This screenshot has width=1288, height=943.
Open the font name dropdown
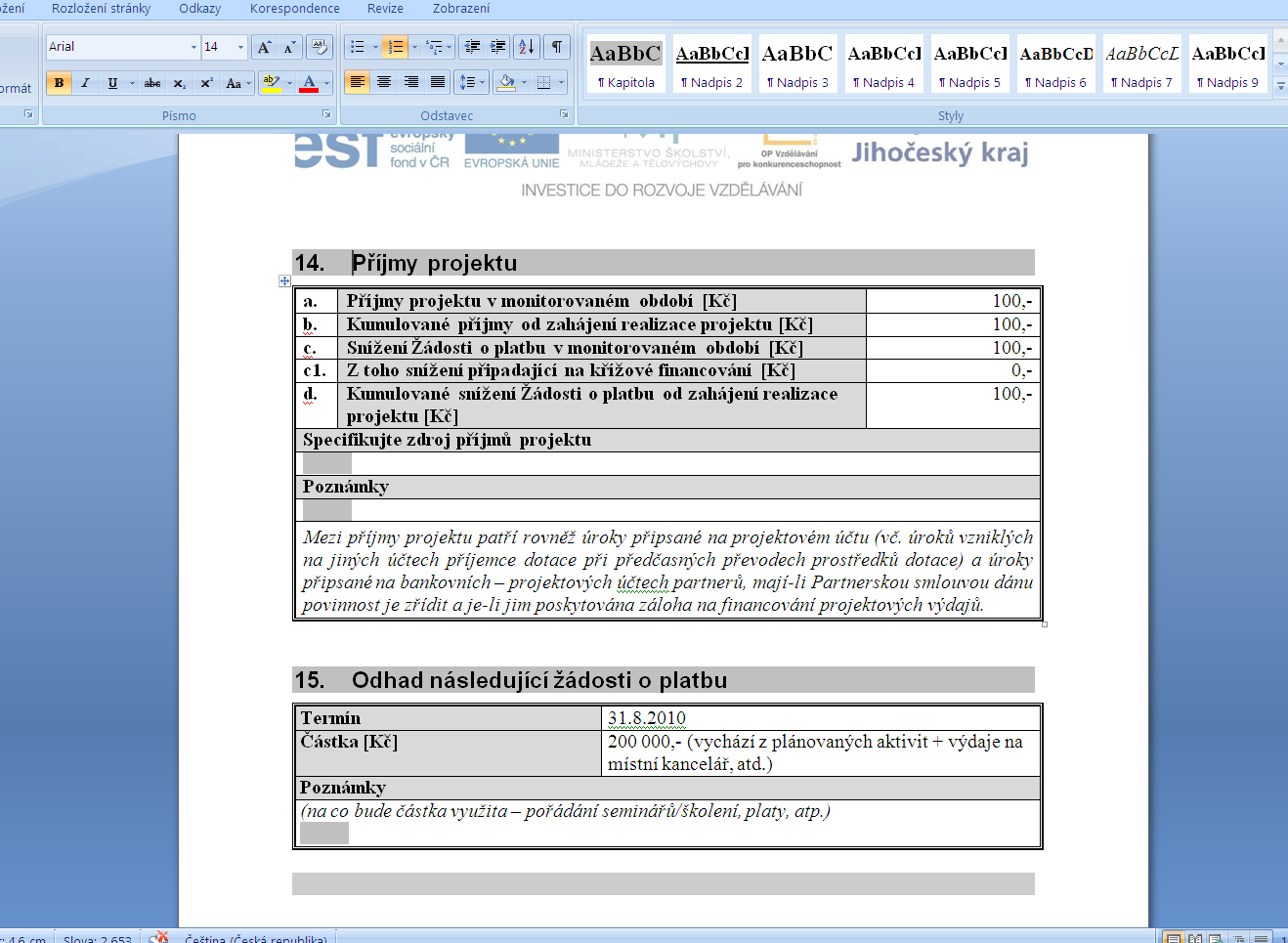click(193, 47)
